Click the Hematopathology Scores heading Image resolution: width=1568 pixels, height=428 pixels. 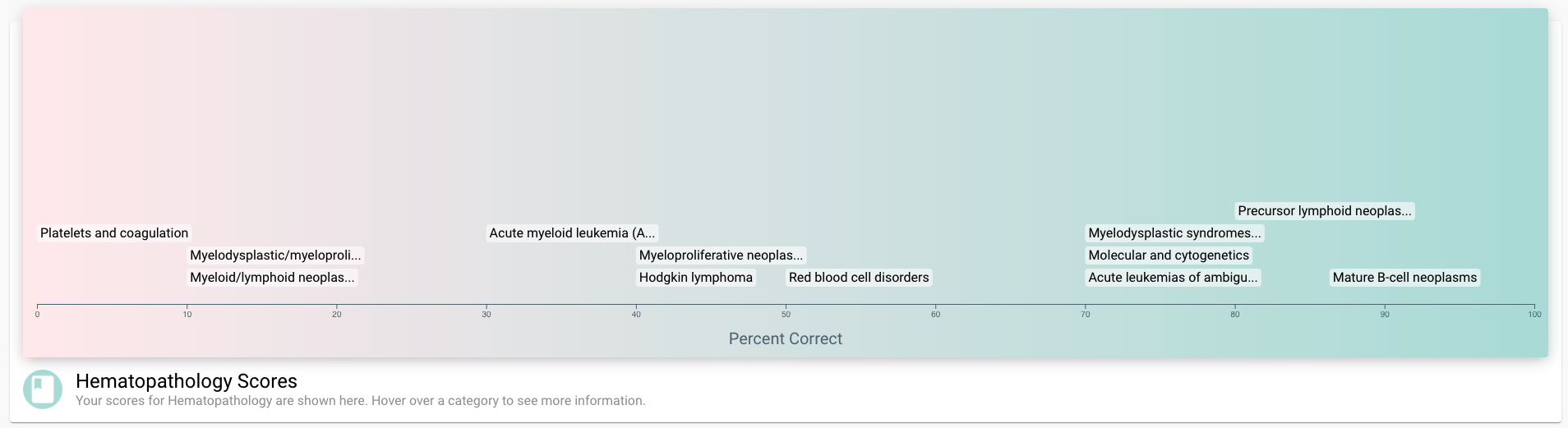[187, 381]
